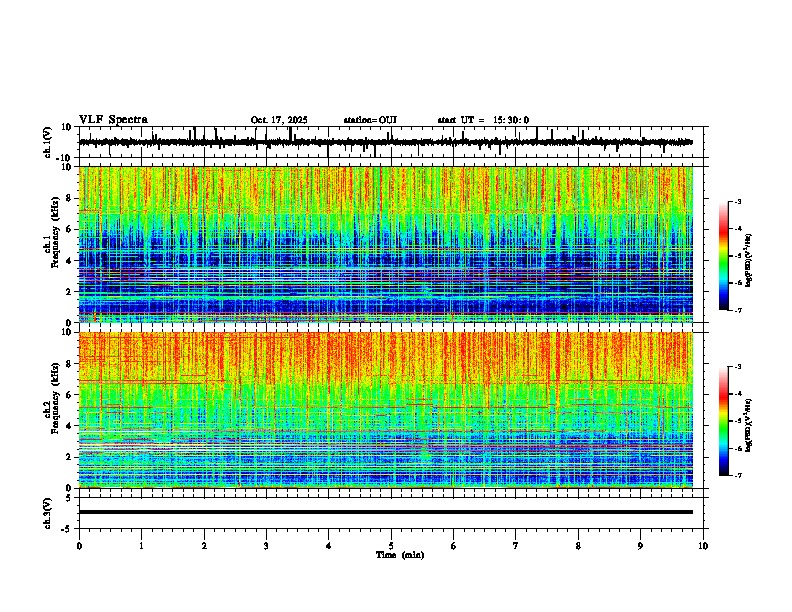This screenshot has width=792, height=612.
Task: Click the "VLF Spectra" plot title
Action: pos(113,120)
